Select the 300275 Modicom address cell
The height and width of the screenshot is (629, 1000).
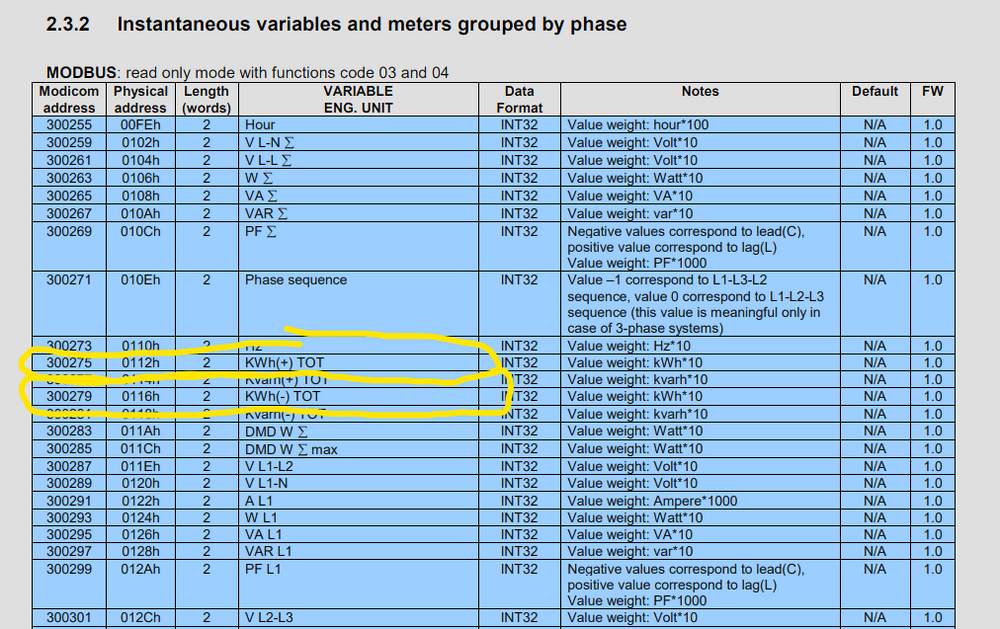[x=68, y=362]
